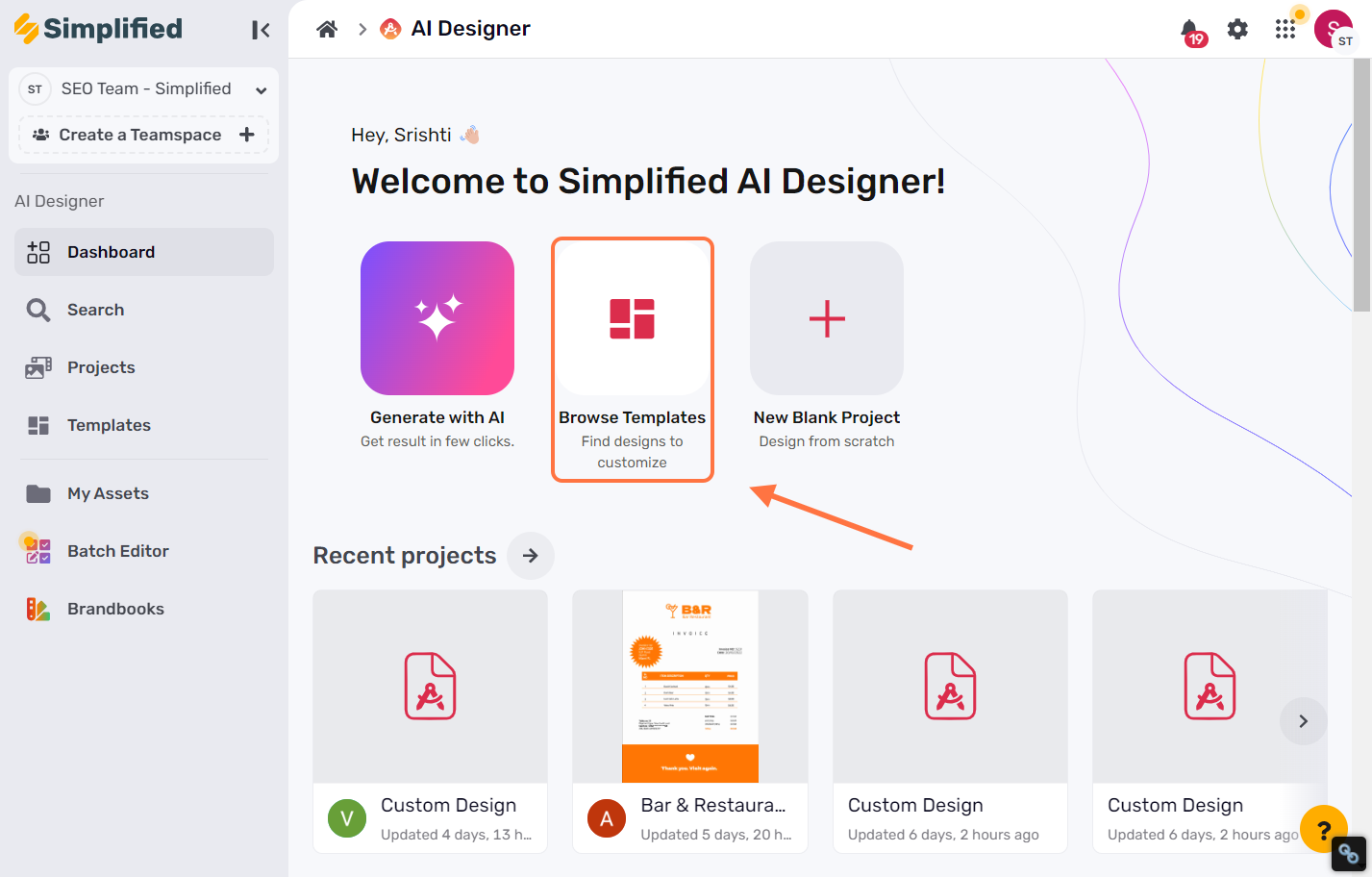The image size is (1372, 877).
Task: Open Brandbooks in the sidebar
Action: pos(144,609)
